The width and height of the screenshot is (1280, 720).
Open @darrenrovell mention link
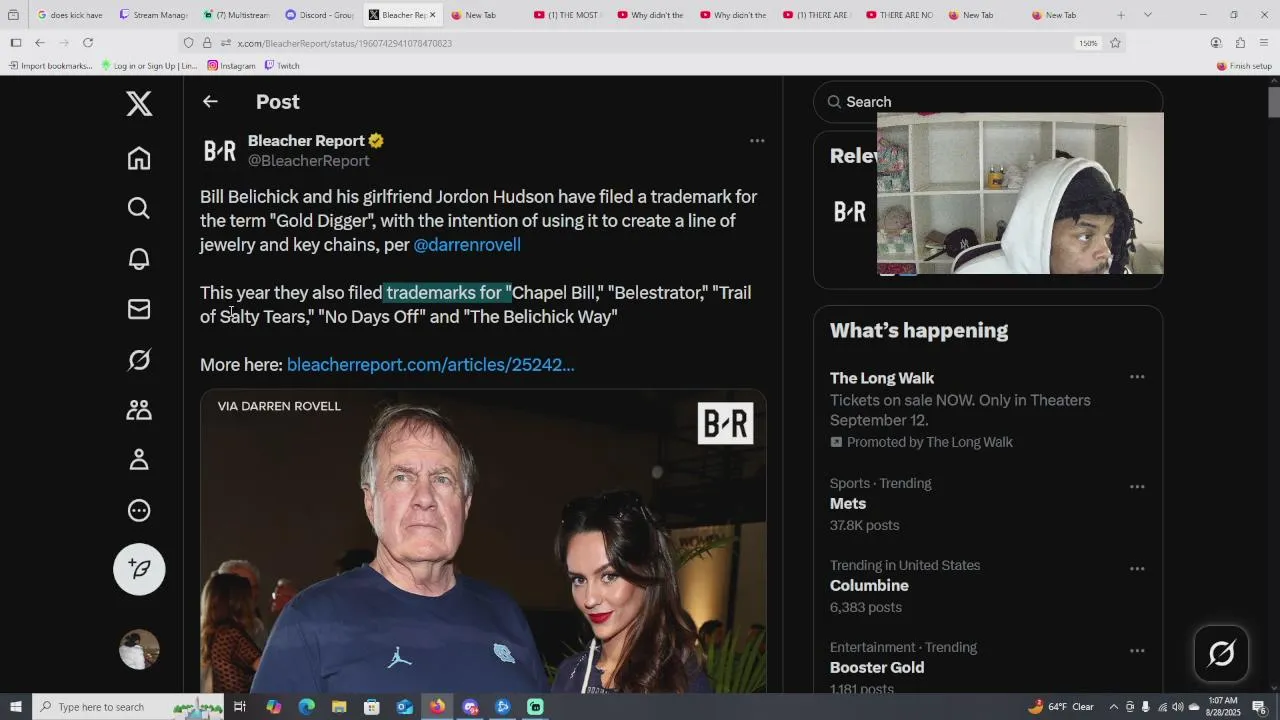pos(467,245)
